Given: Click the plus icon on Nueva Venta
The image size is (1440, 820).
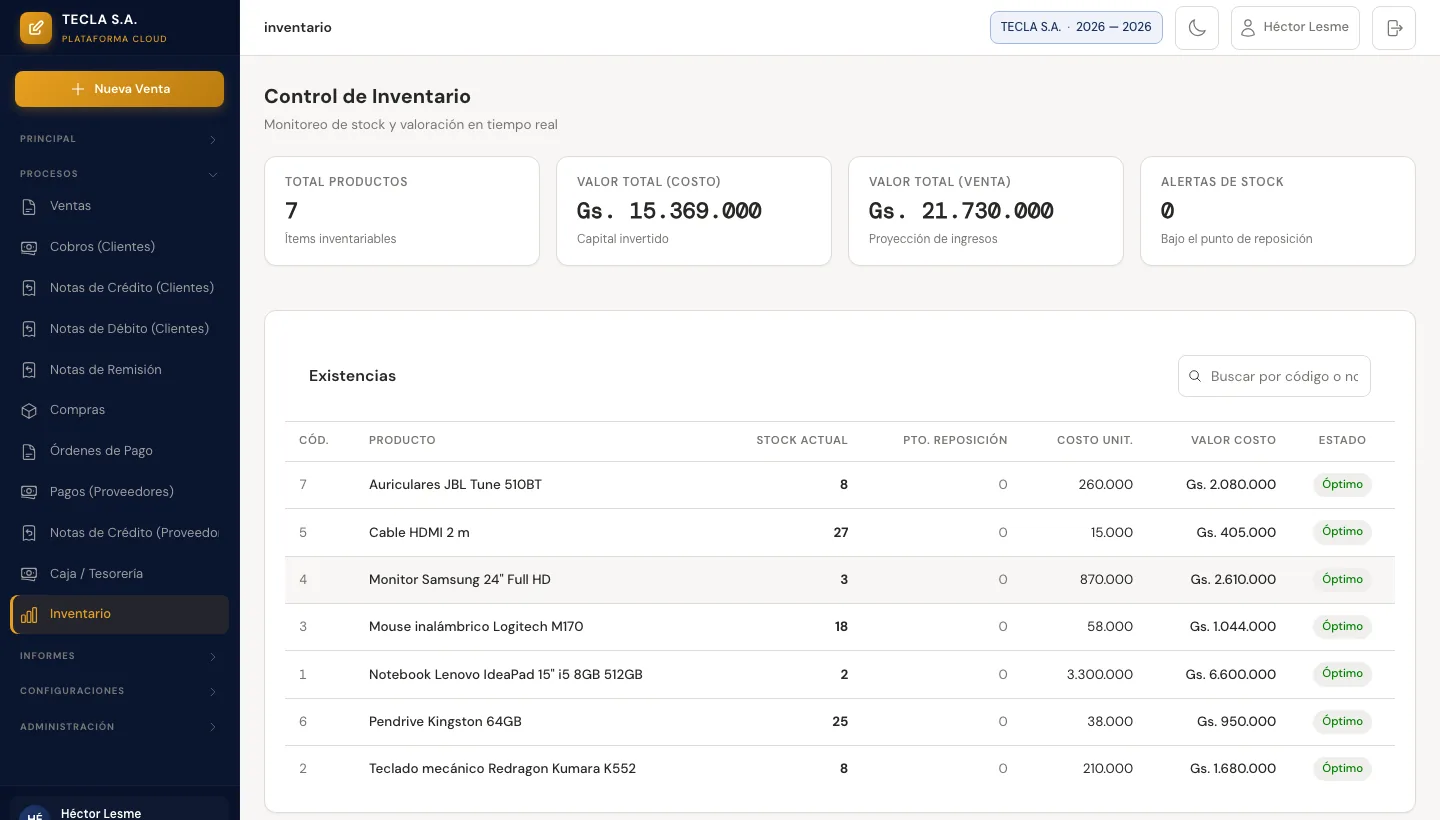Looking at the screenshot, I should [x=78, y=89].
